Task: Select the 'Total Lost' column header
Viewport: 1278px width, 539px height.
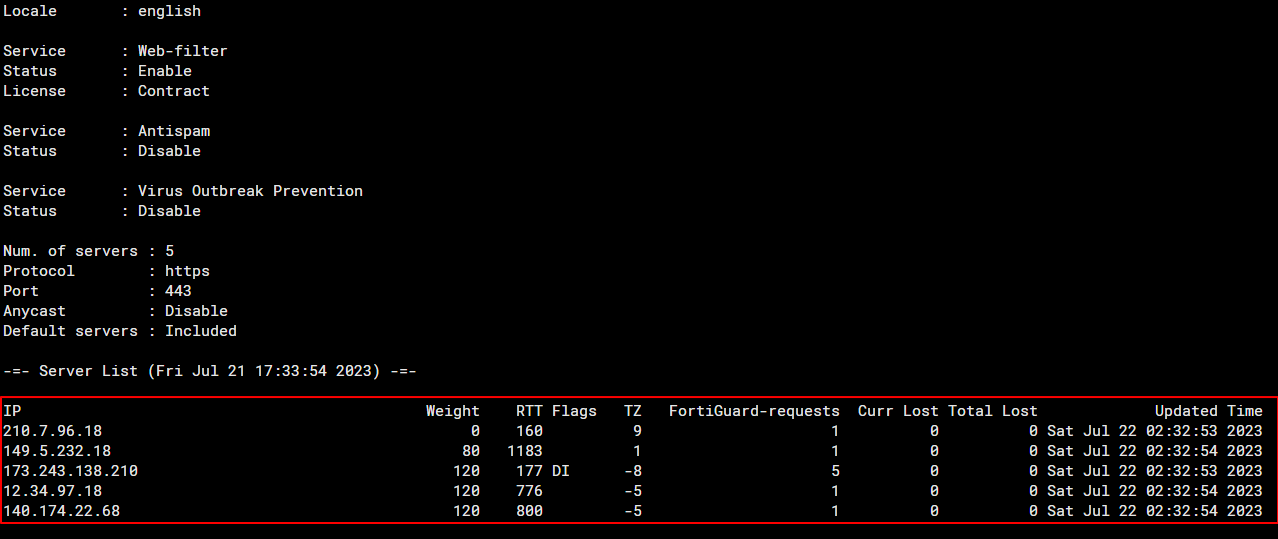Action: [x=993, y=411]
